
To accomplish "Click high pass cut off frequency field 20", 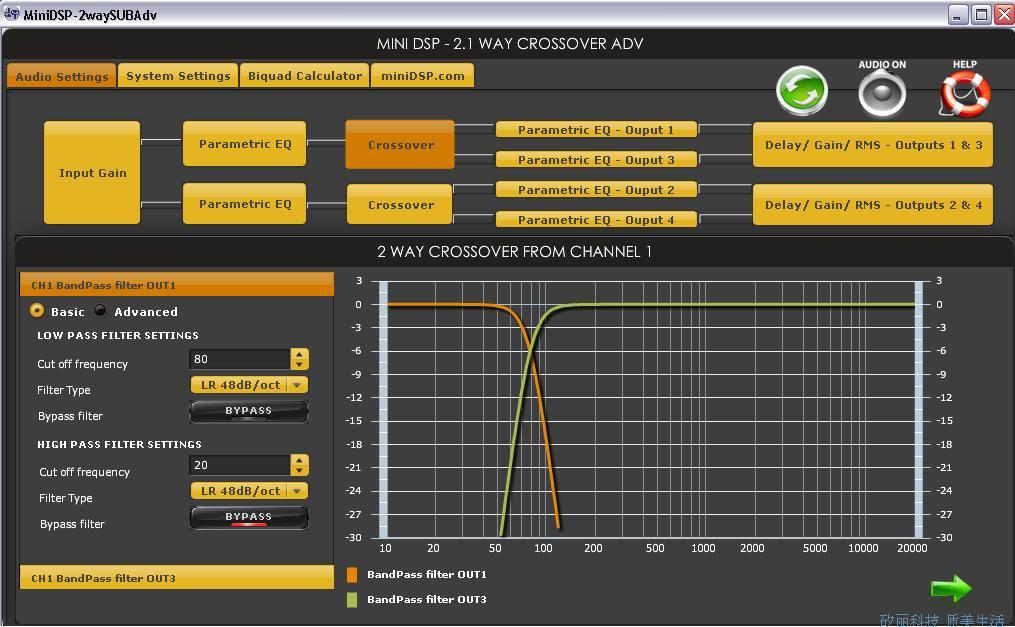I will [240, 465].
